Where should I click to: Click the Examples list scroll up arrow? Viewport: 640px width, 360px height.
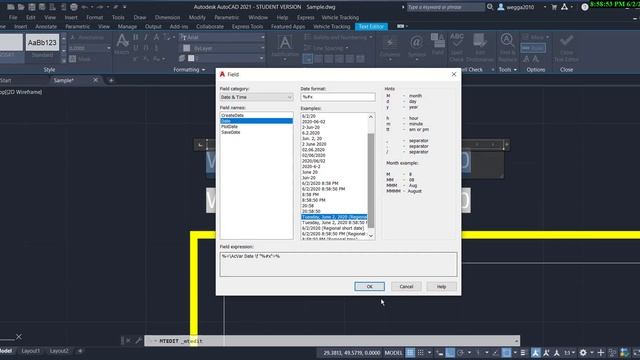pyautogui.click(x=371, y=117)
